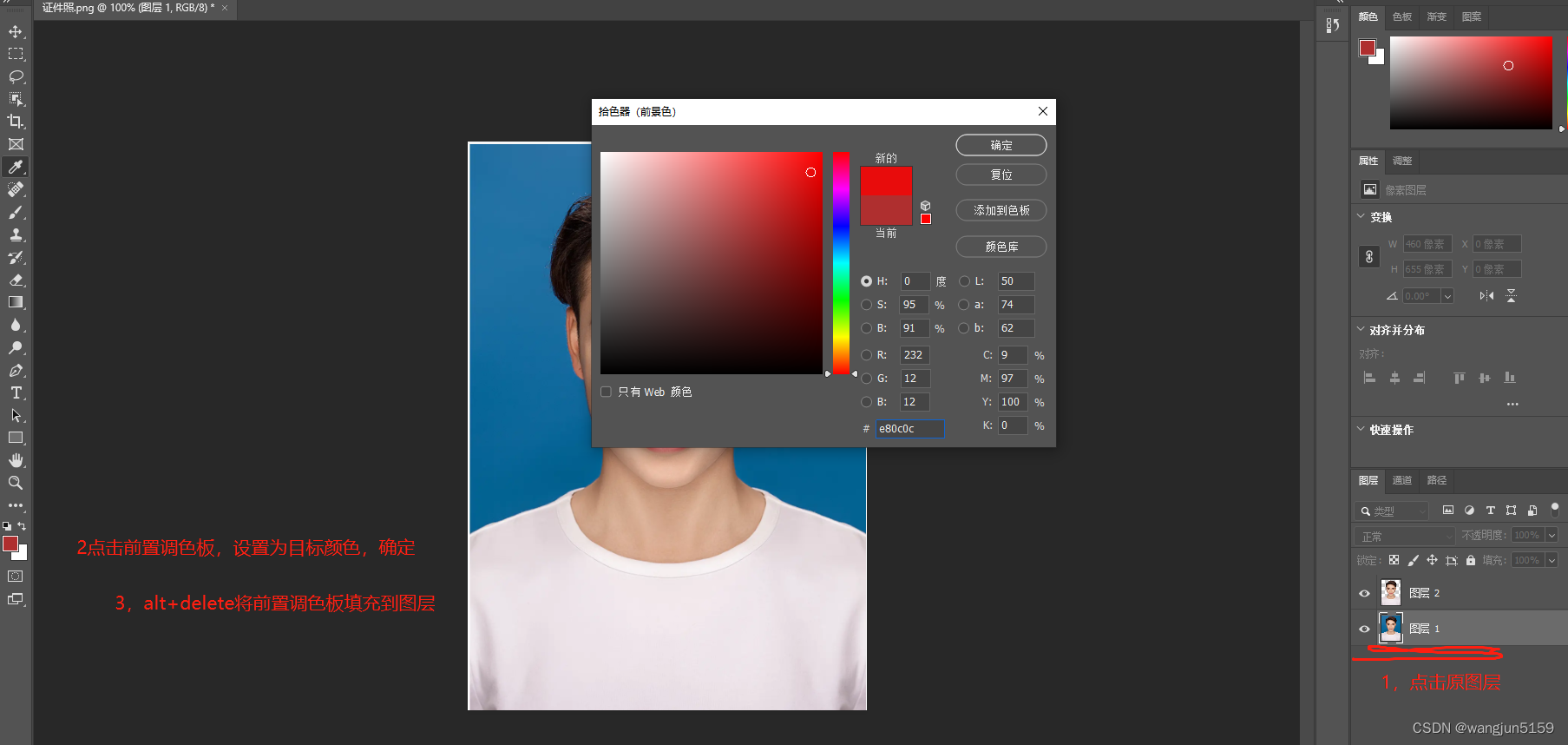Select the Blur tool

[16, 325]
